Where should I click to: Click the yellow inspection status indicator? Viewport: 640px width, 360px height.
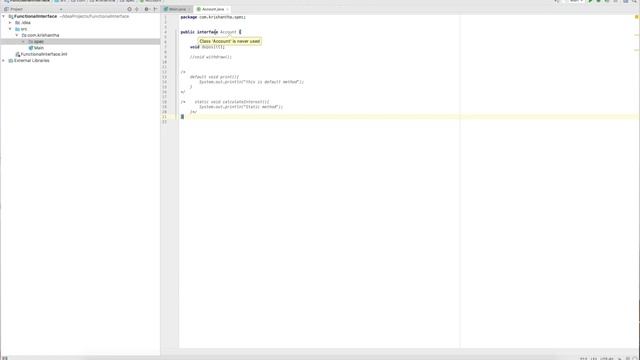pos(636,17)
